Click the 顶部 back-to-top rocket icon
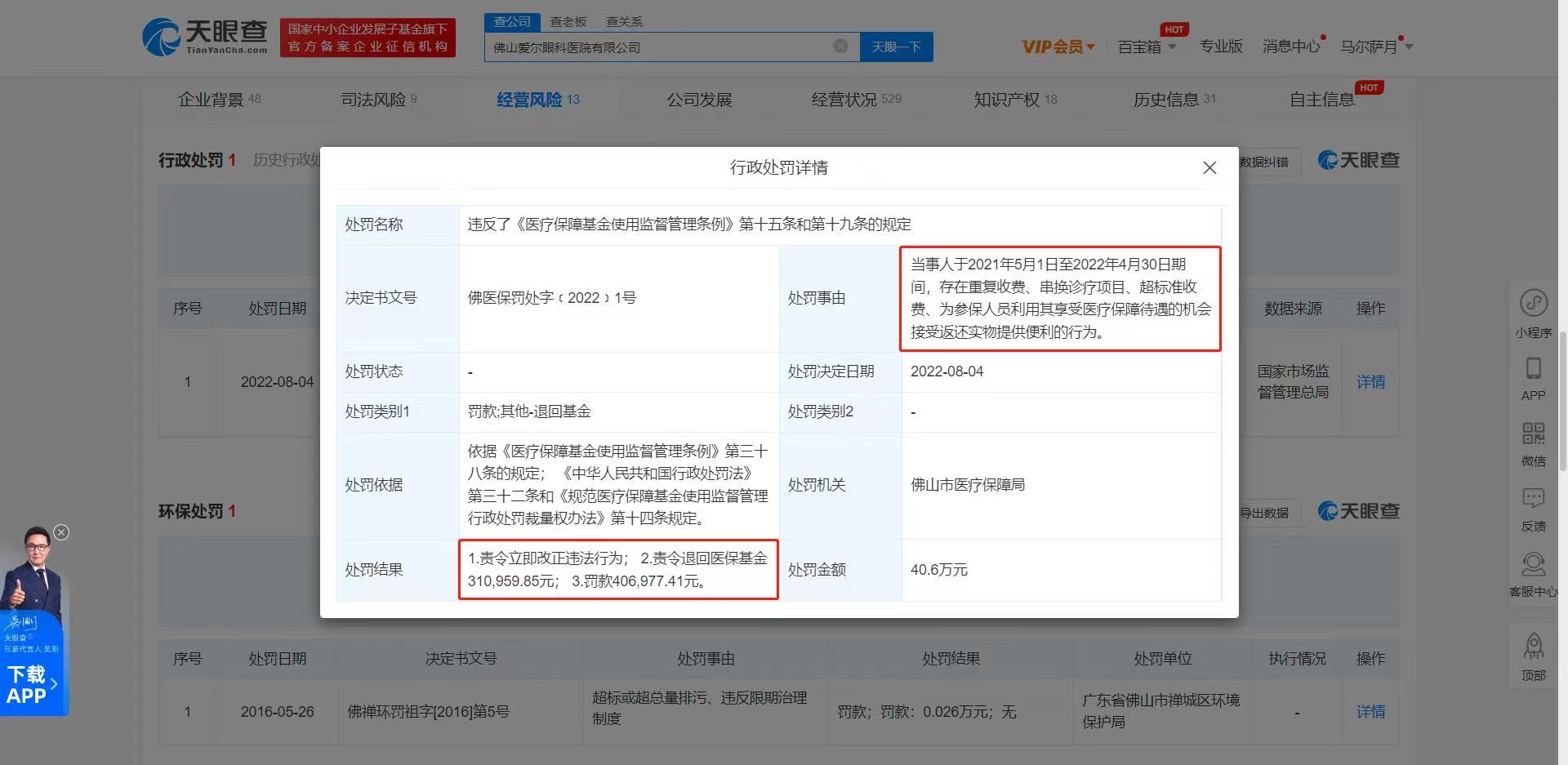This screenshot has height=765, width=1568. 1533,647
